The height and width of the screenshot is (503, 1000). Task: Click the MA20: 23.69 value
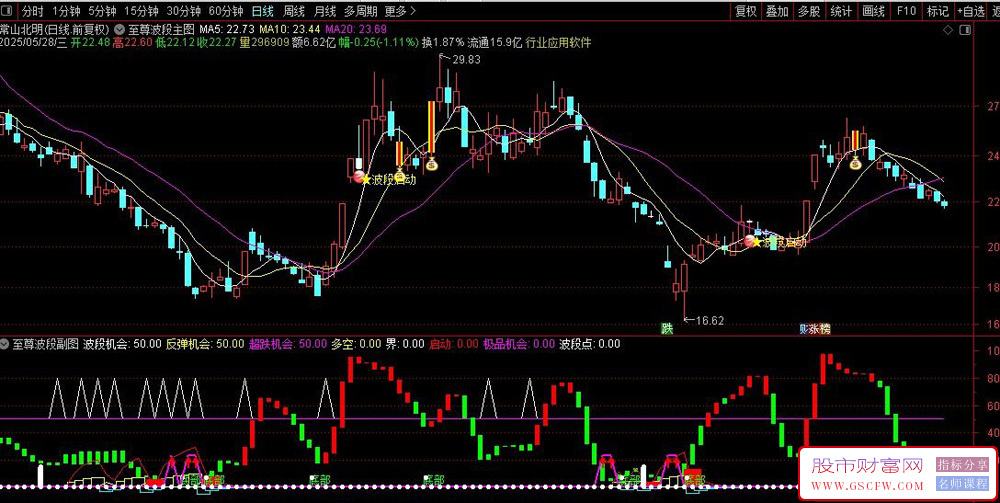click(355, 29)
